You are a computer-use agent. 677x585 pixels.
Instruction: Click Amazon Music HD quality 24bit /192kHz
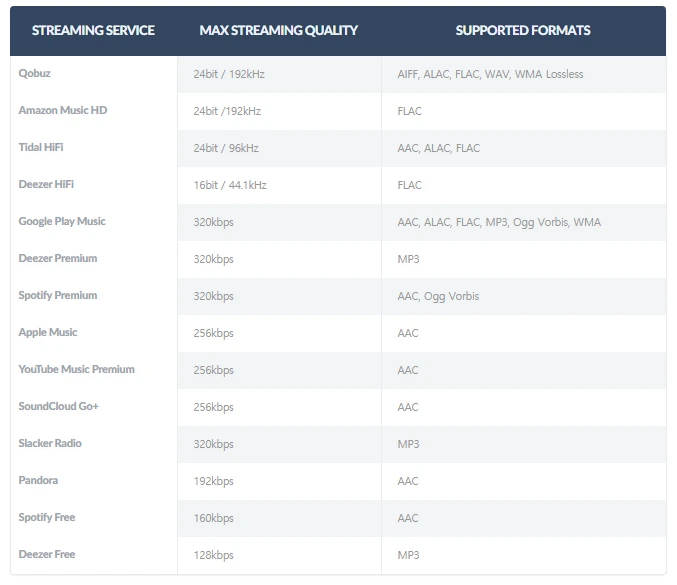[x=227, y=111]
